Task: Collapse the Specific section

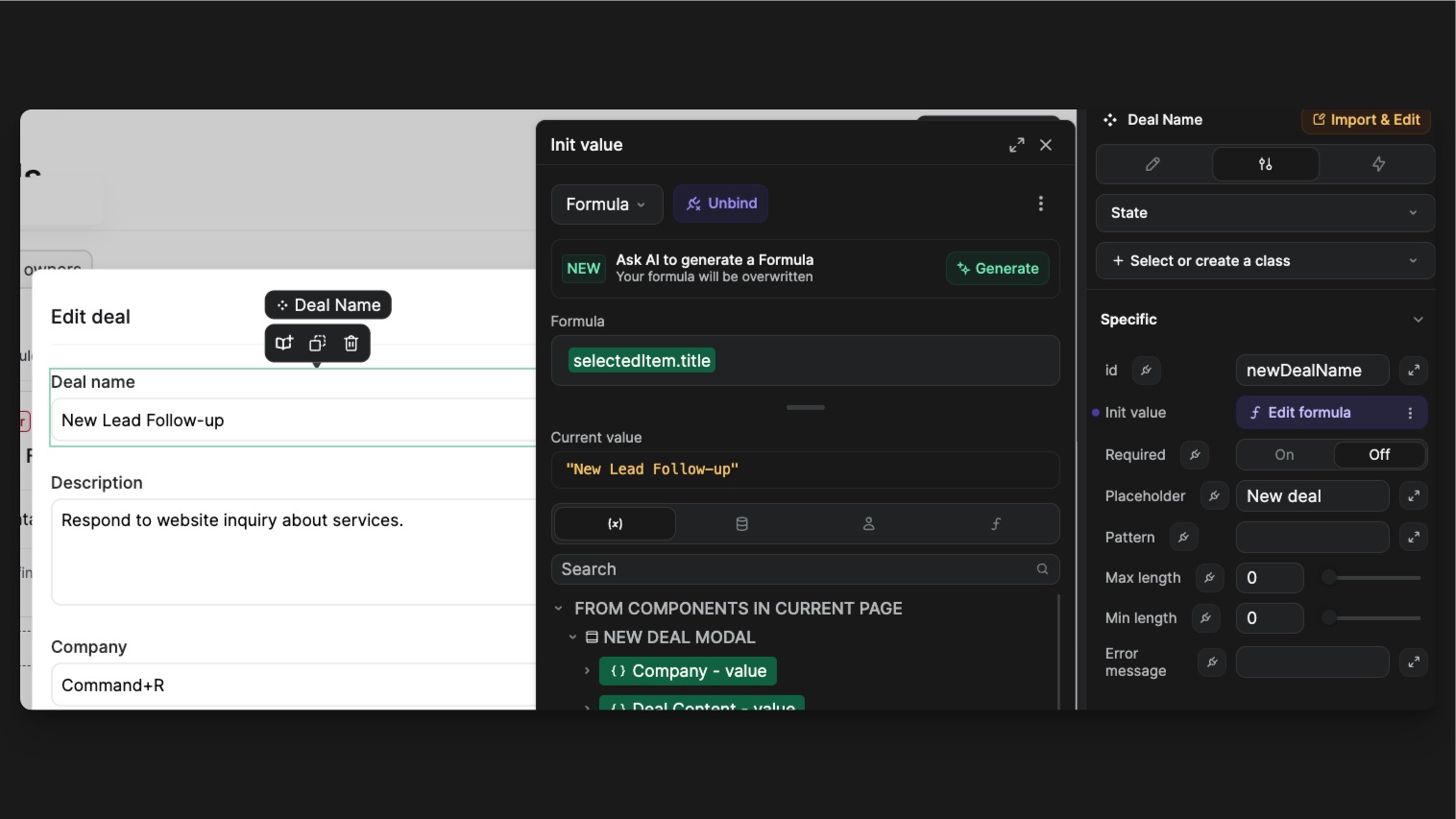Action: (x=1418, y=320)
